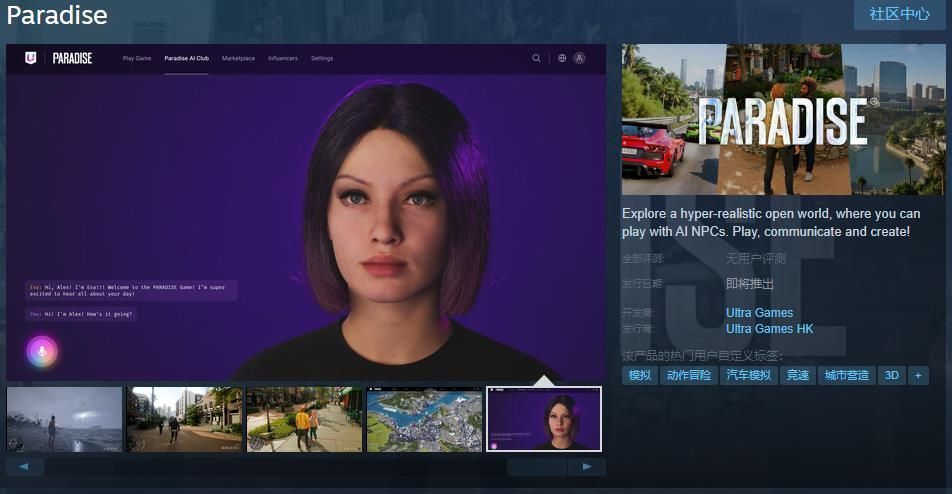Select the rainy street screenshot thumbnail
Viewport: 952px width, 494px height.
click(x=64, y=419)
